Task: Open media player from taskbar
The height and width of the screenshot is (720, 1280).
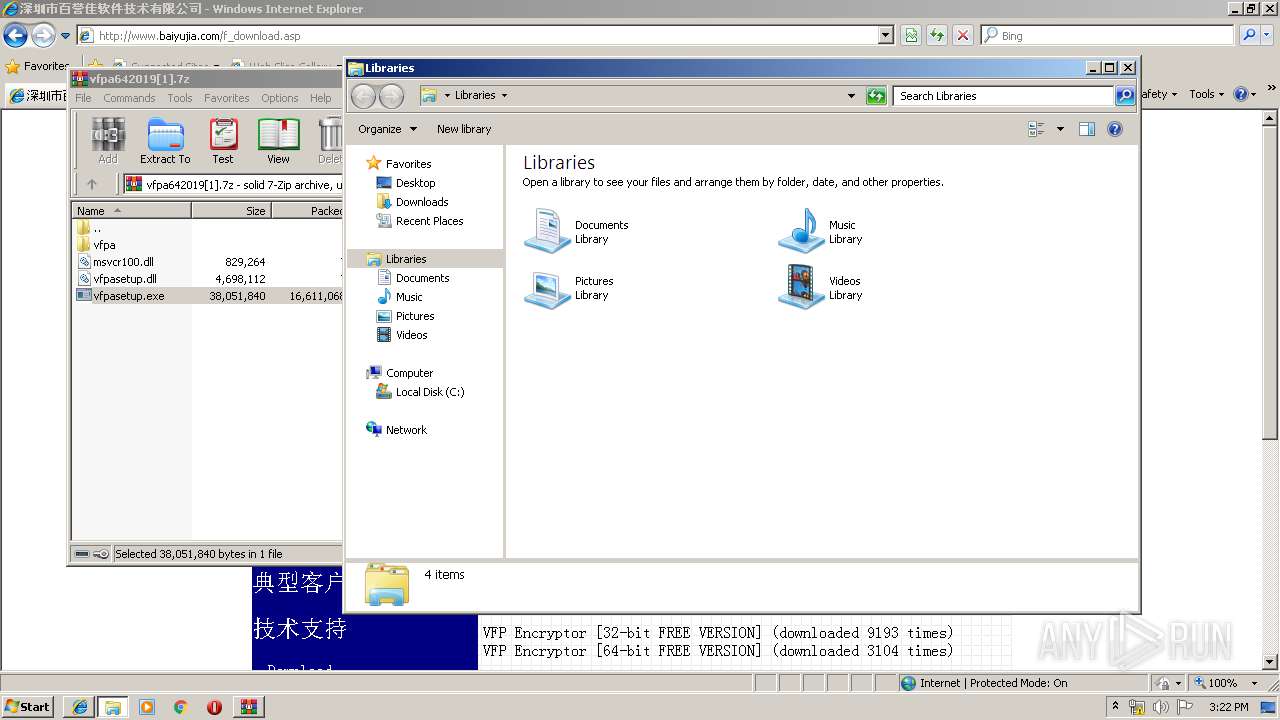Action: click(147, 707)
